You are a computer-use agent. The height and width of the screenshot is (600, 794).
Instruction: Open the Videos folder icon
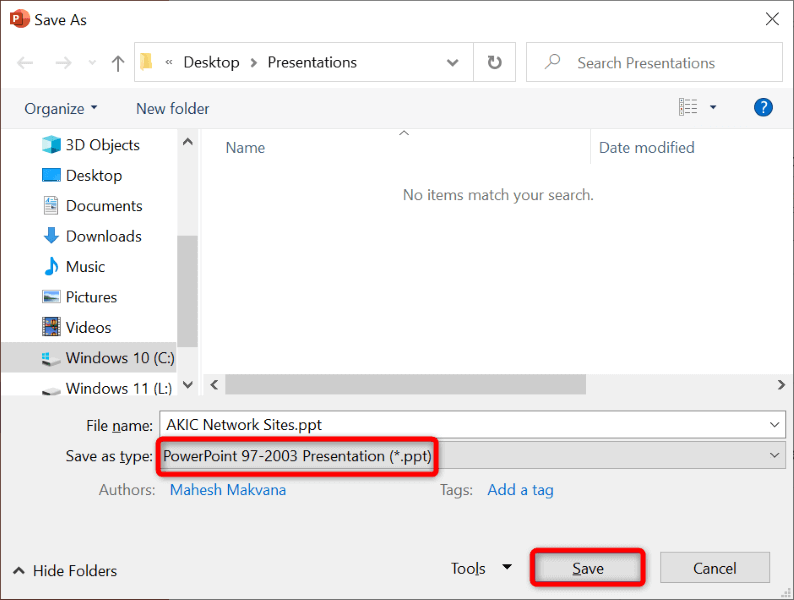tap(52, 327)
